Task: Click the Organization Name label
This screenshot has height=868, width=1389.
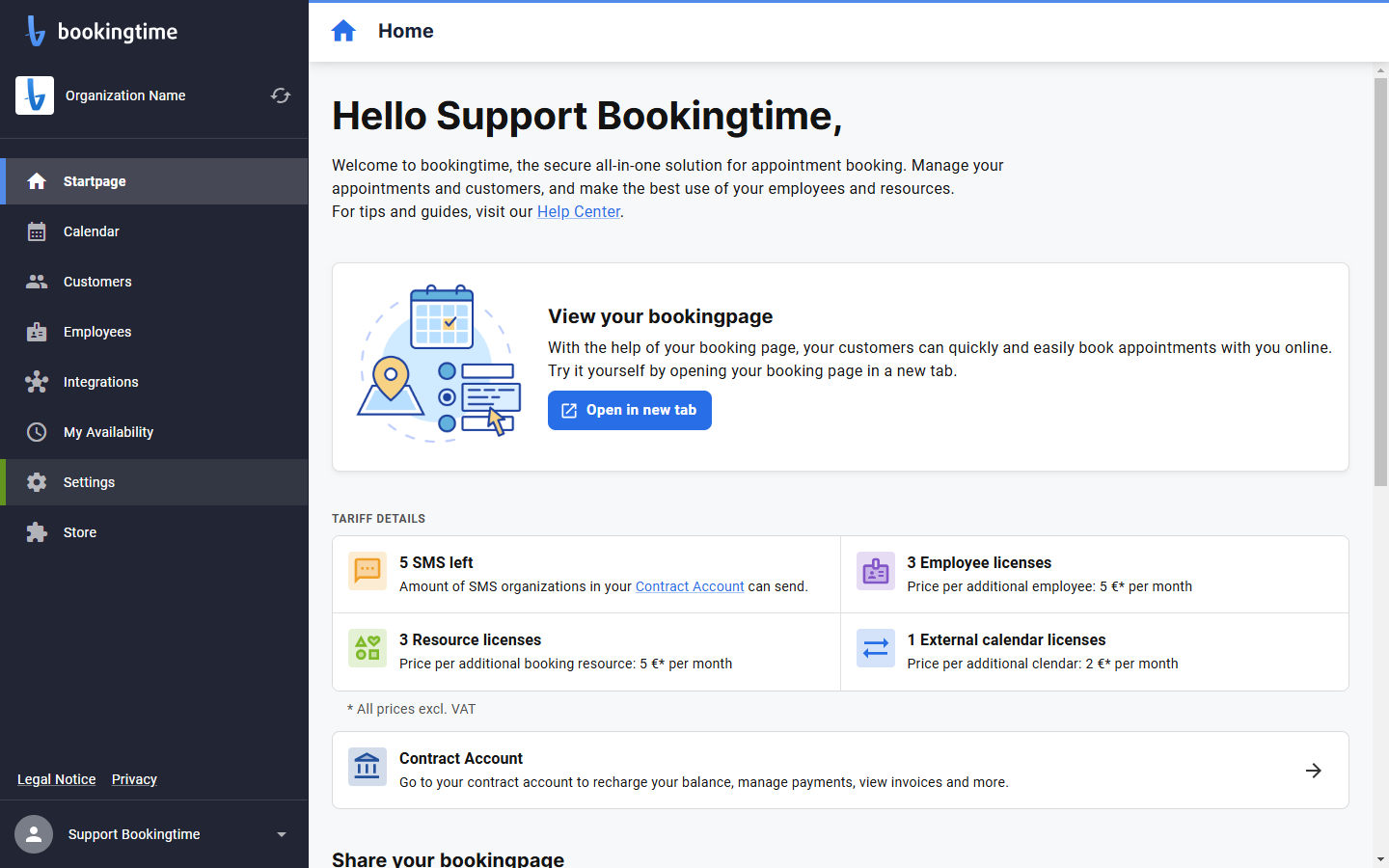Action: pyautogui.click(x=125, y=95)
